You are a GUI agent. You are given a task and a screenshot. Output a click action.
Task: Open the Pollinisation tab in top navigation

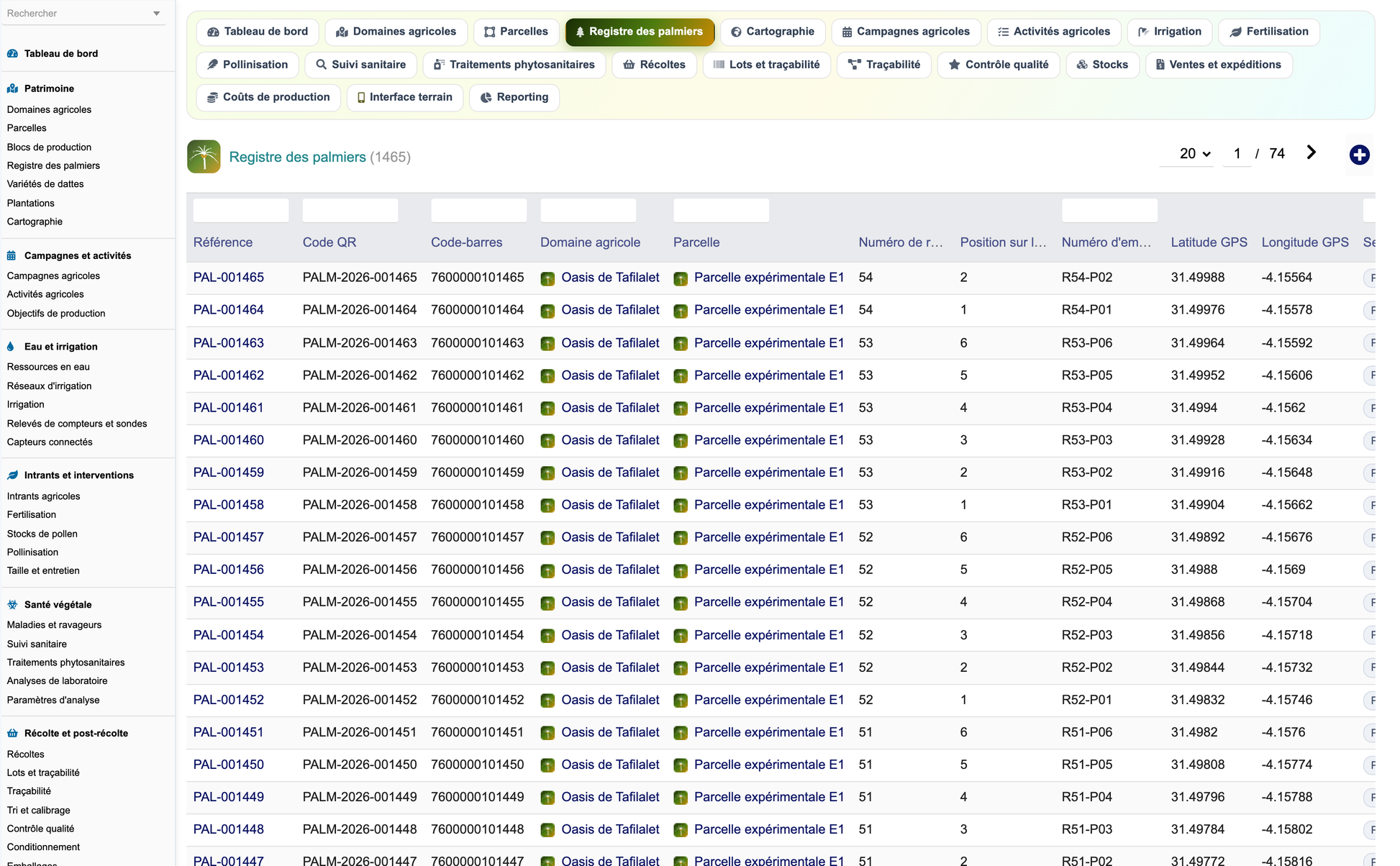point(247,65)
